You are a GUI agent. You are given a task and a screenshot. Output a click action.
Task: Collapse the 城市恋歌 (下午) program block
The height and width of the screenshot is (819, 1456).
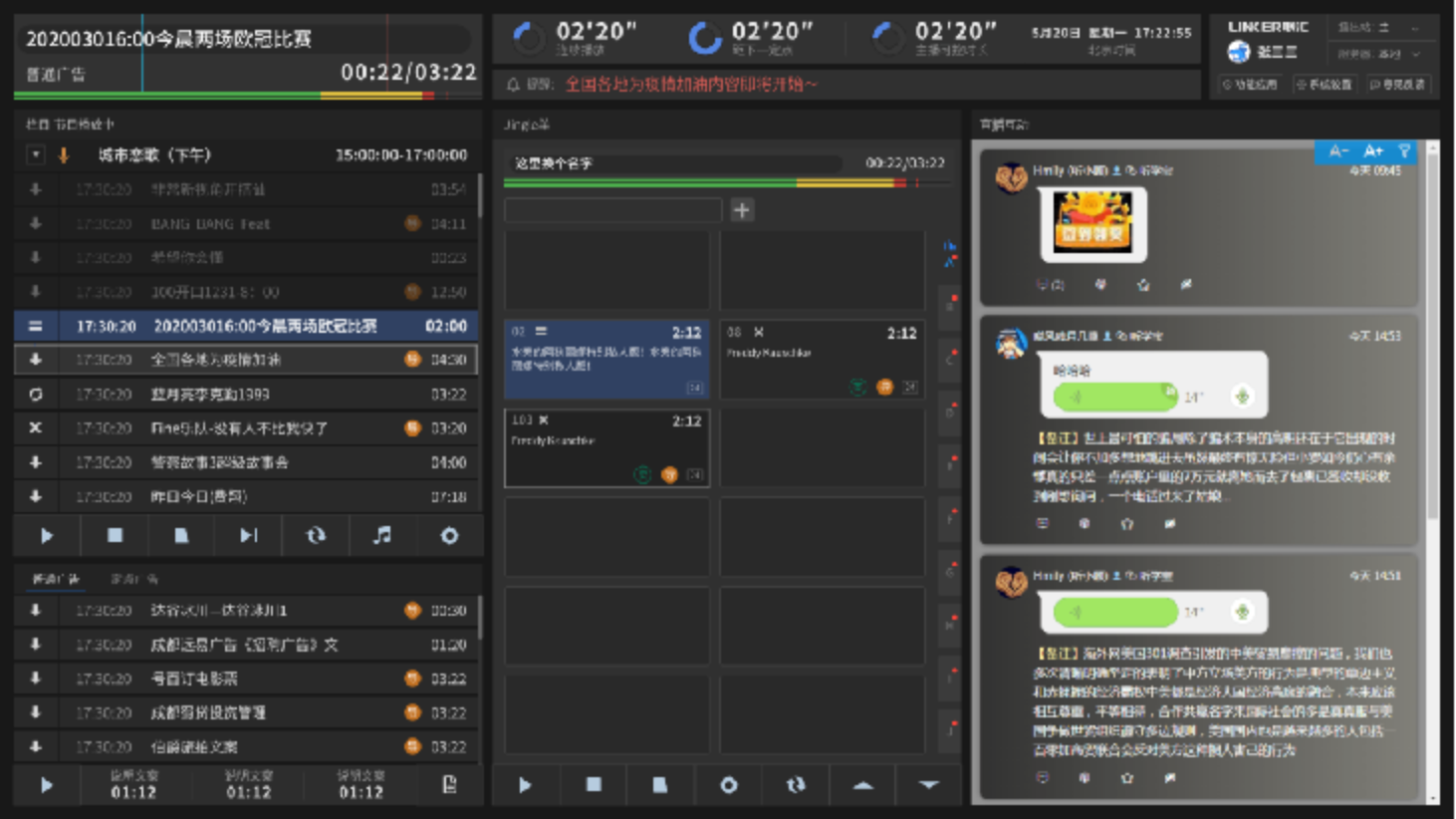point(36,155)
